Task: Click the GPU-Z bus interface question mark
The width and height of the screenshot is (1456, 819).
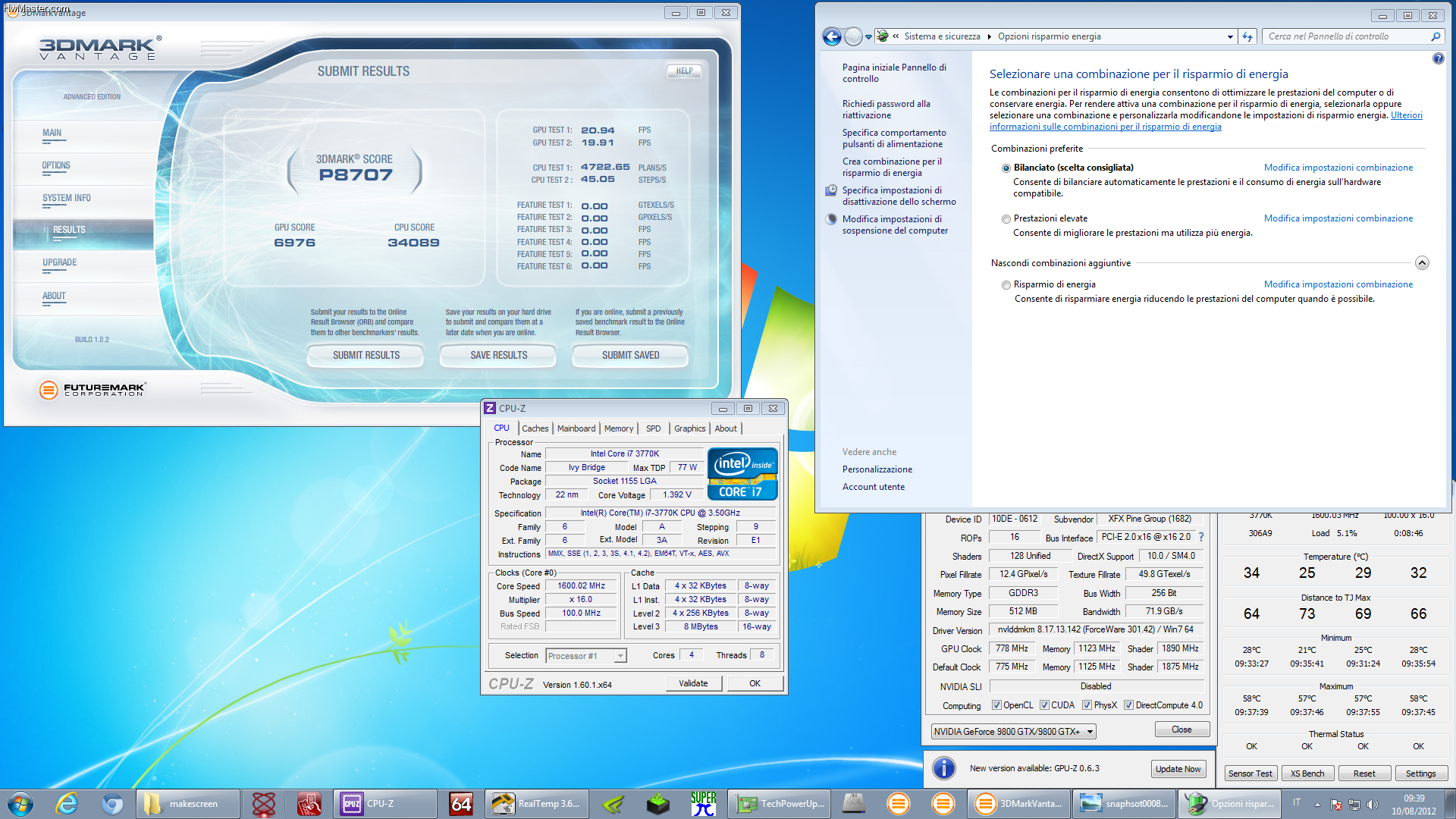Action: point(1201,537)
